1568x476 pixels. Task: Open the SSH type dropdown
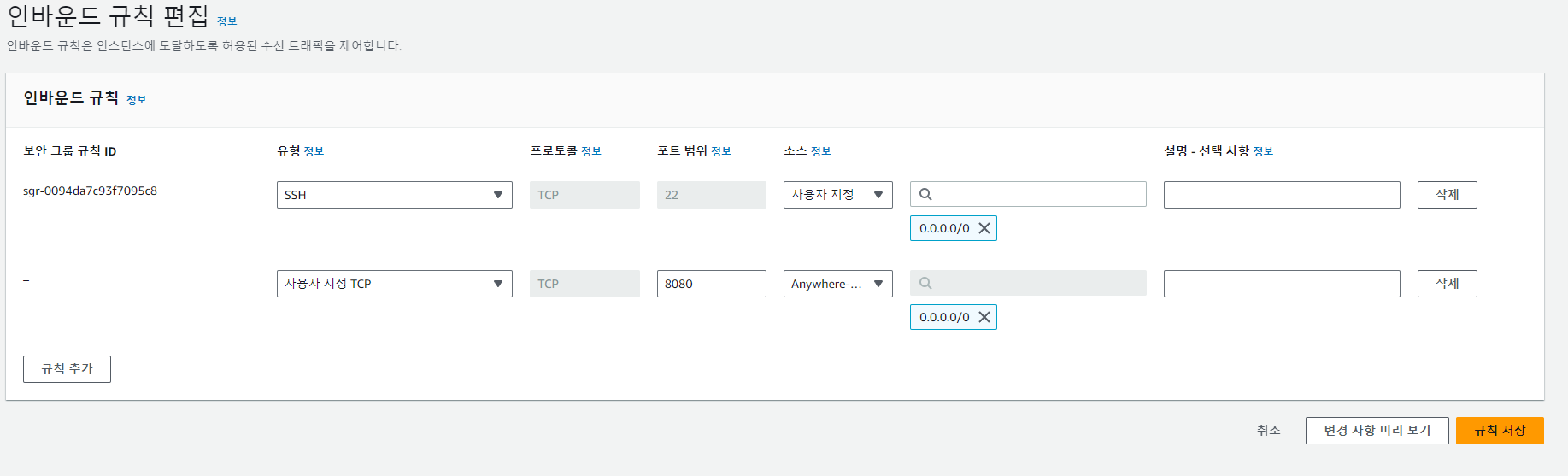[395, 195]
